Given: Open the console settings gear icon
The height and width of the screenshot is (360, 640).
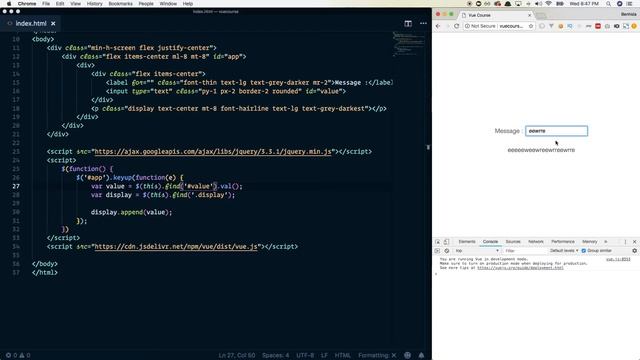Looking at the screenshot, I should coord(634,251).
